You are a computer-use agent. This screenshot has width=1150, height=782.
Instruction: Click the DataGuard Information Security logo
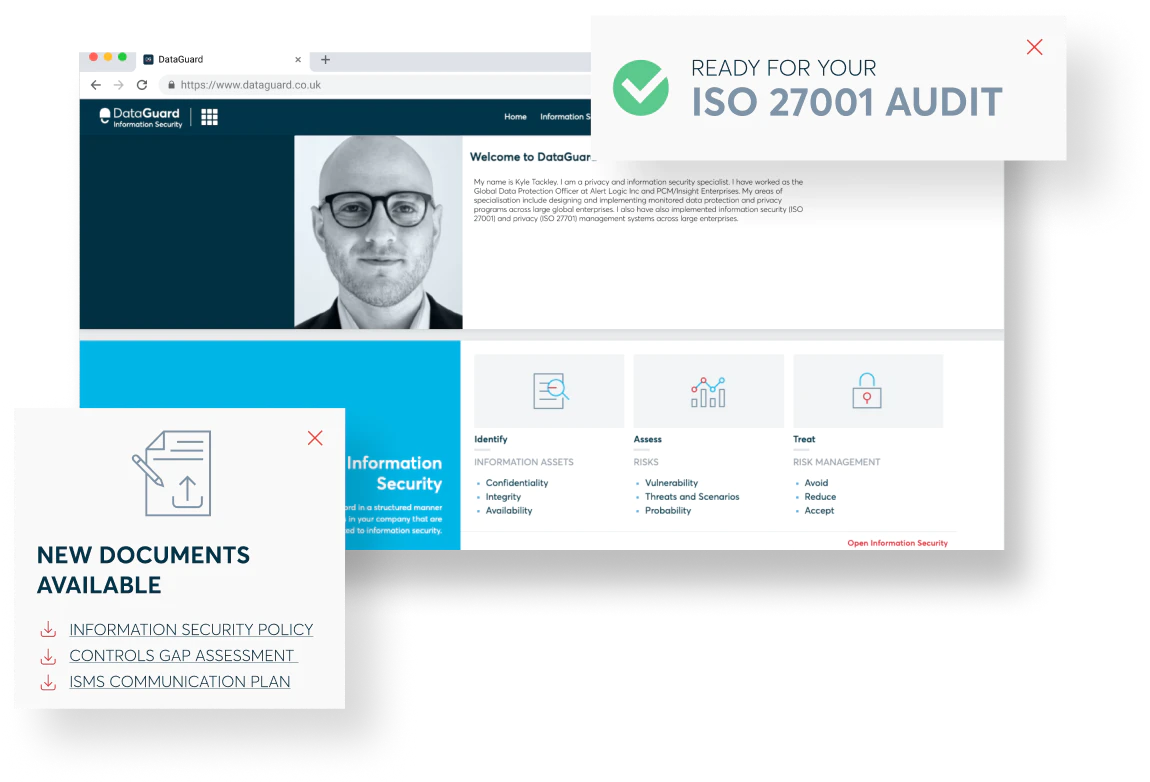(141, 117)
